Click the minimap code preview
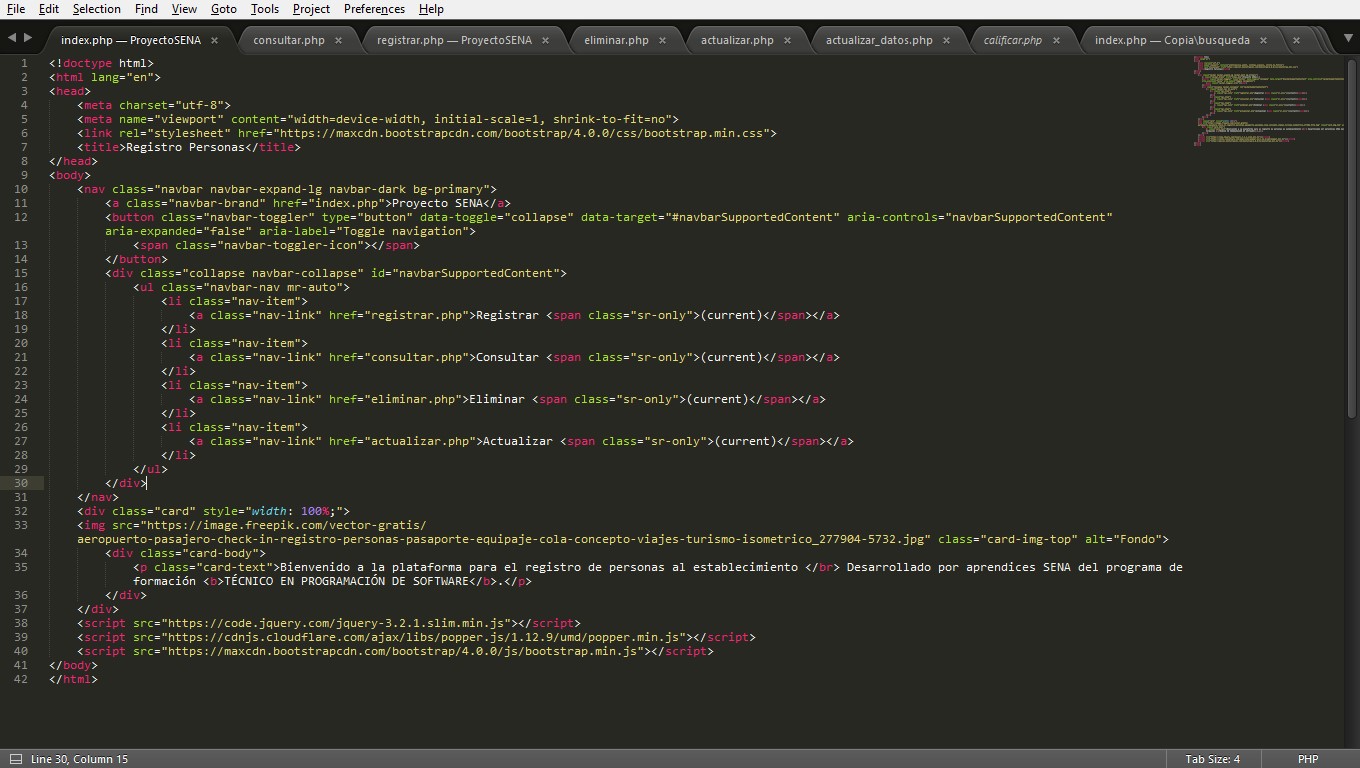The image size is (1360, 768). pos(1268,100)
